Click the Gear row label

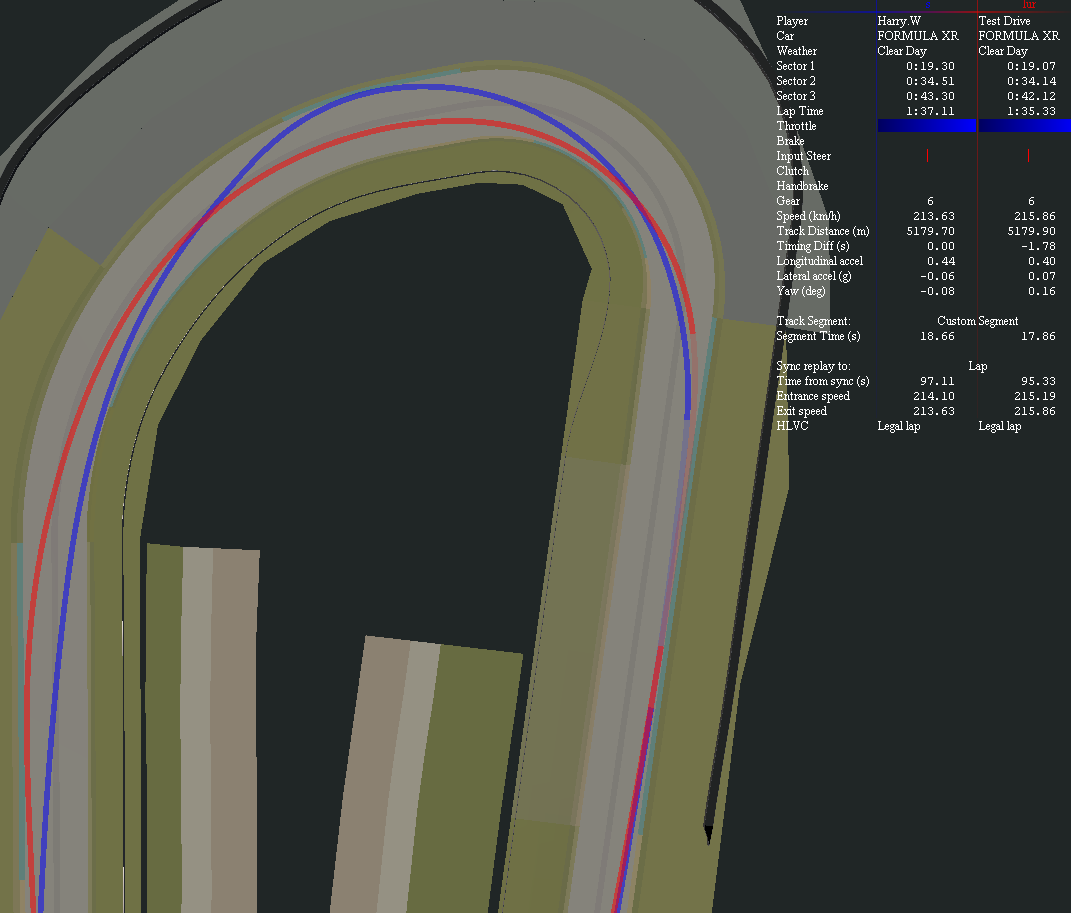788,201
